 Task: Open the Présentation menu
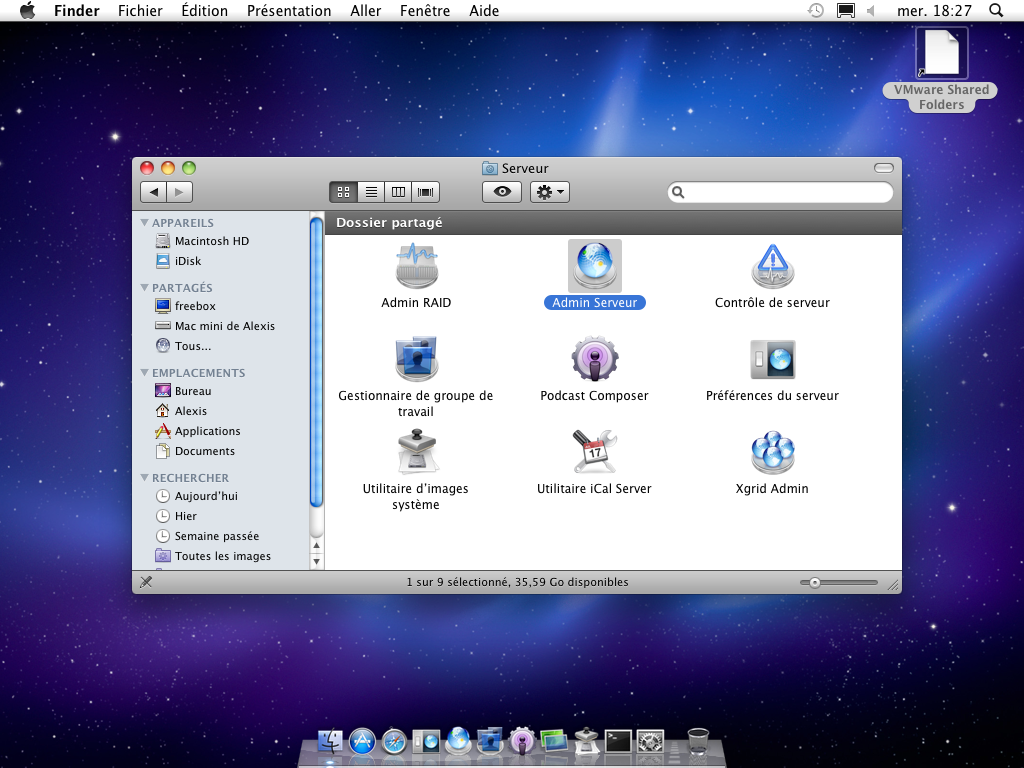pyautogui.click(x=289, y=10)
